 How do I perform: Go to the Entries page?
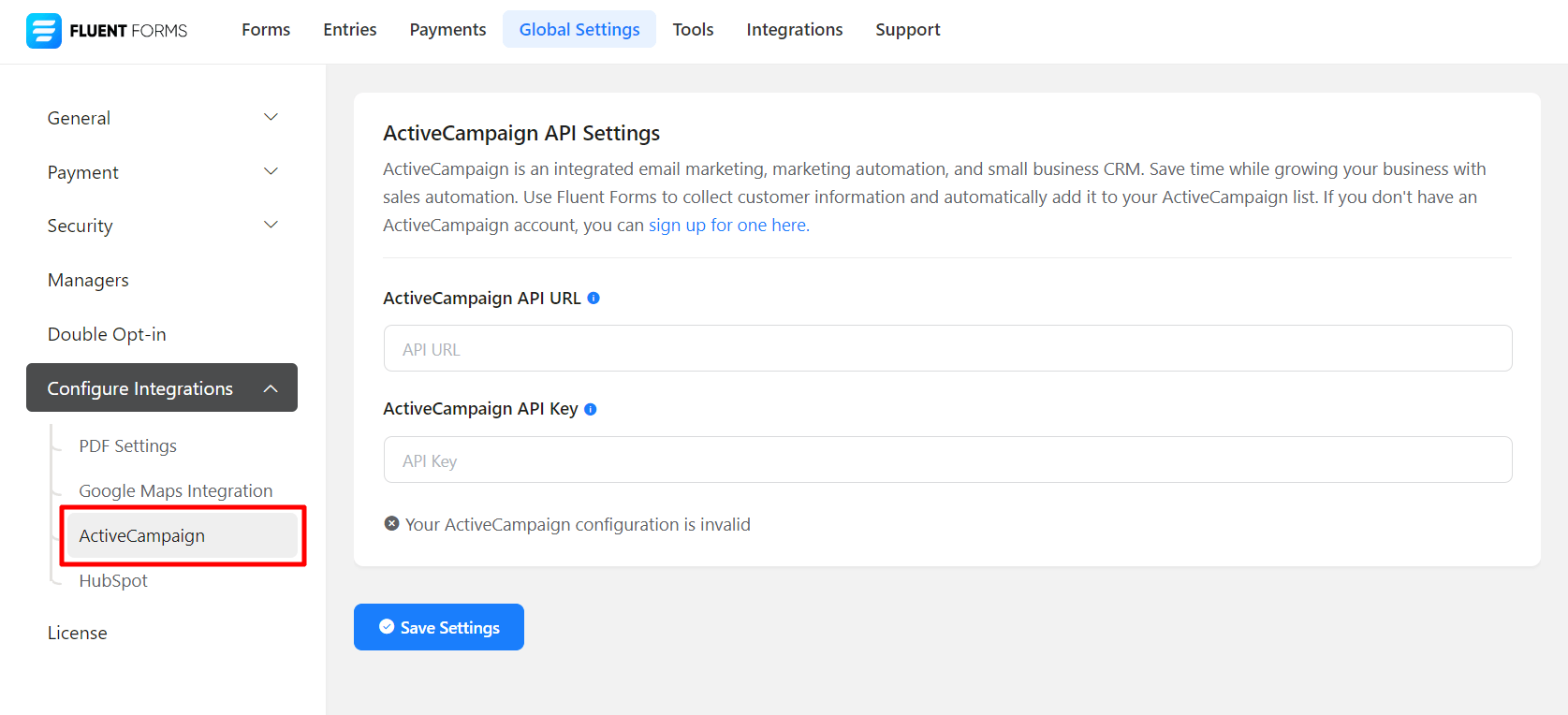click(x=350, y=30)
